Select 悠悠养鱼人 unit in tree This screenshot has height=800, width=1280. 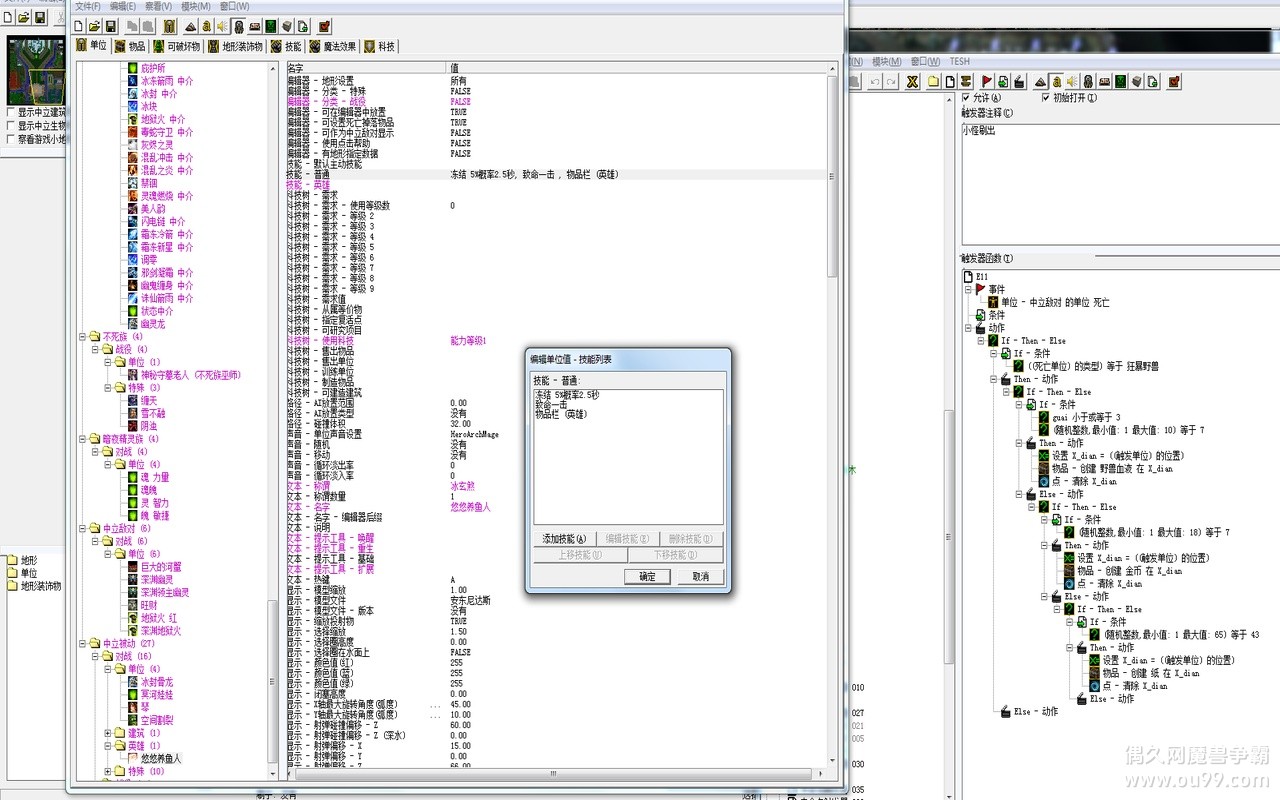tap(161, 759)
